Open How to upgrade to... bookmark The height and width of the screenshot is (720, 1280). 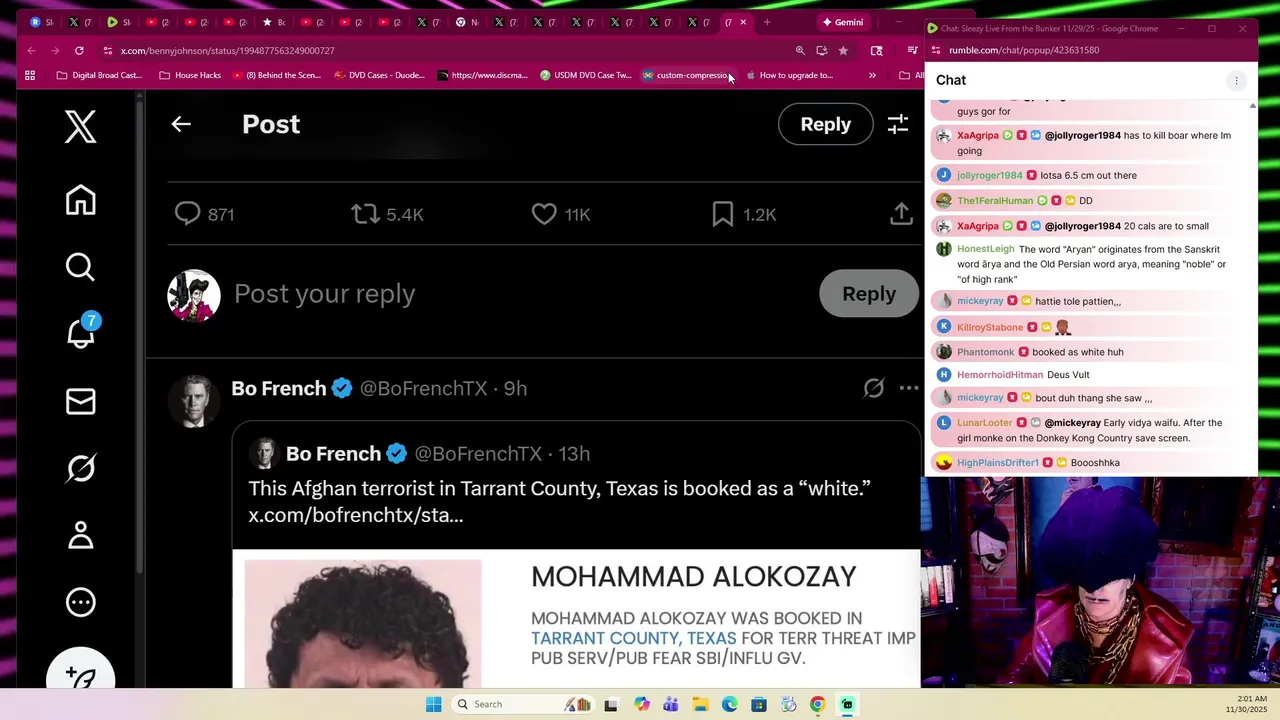789,75
